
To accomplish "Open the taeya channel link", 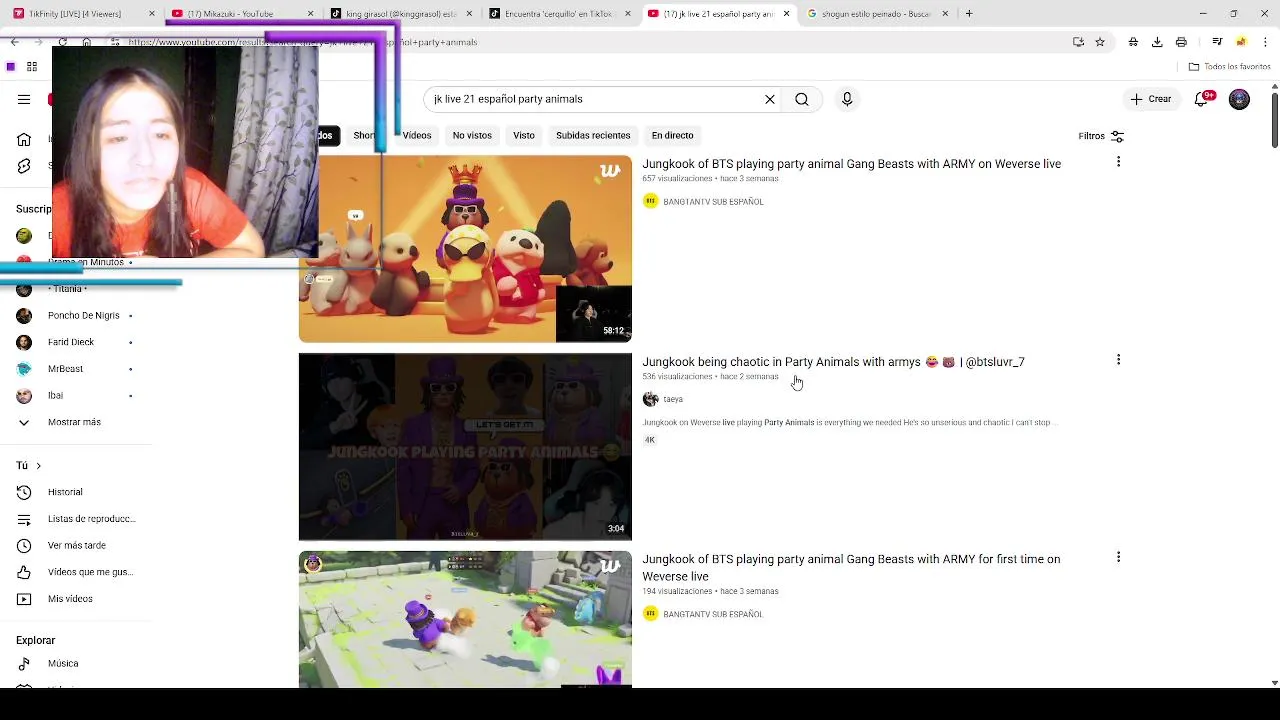I will point(673,399).
